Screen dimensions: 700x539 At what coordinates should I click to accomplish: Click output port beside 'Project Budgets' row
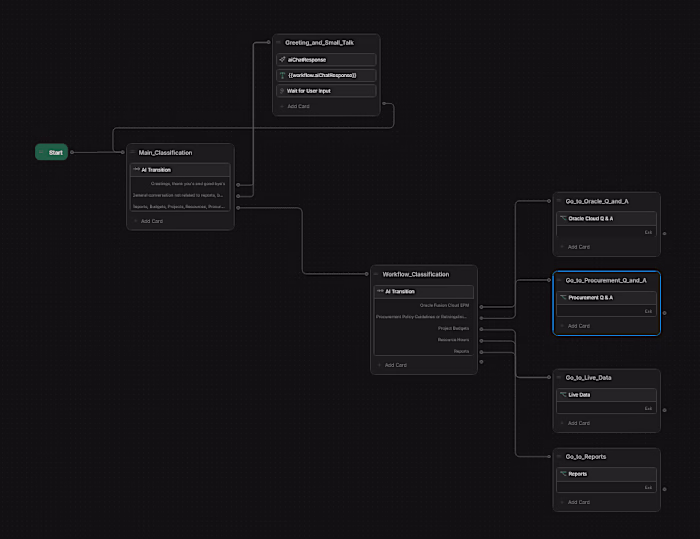(x=481, y=329)
